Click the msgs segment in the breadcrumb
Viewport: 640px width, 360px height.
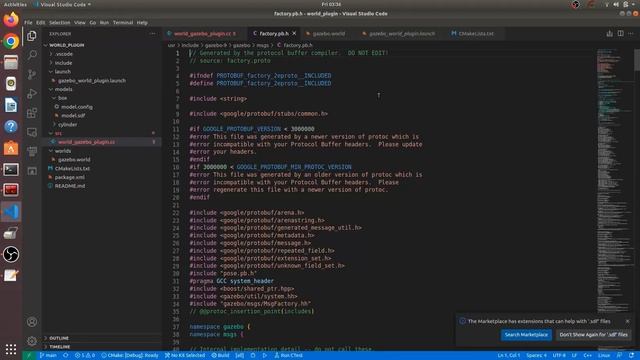(262, 45)
